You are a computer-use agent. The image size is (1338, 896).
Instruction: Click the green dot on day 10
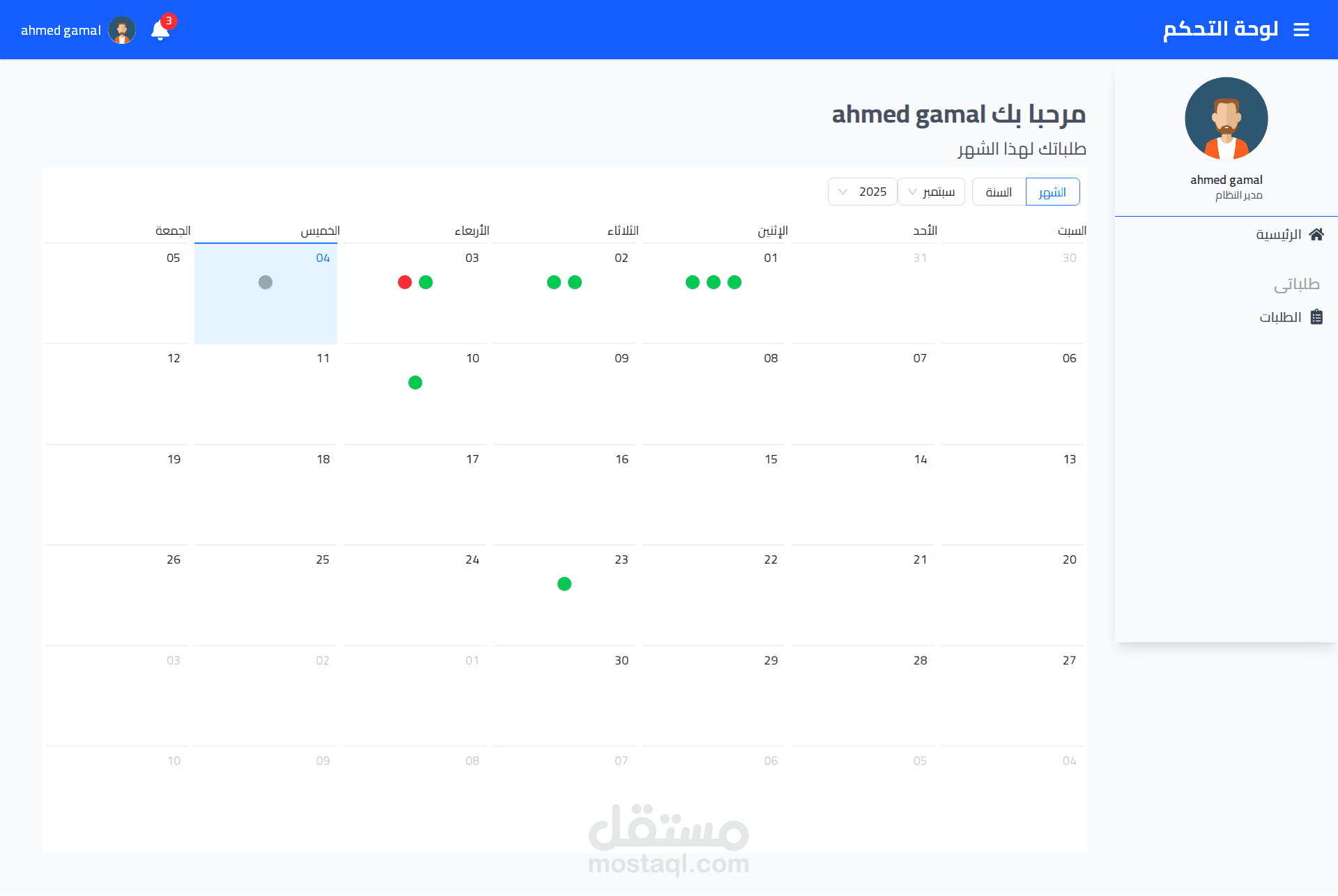pos(415,383)
